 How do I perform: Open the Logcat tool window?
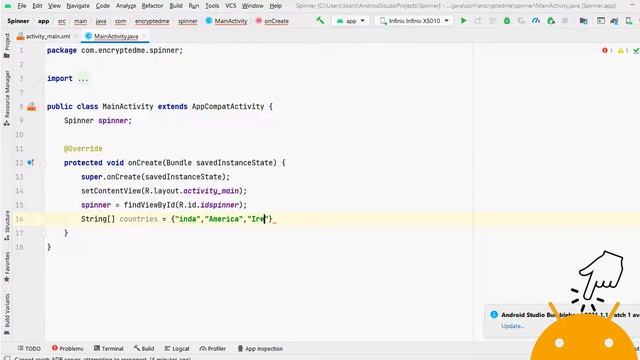click(177, 349)
